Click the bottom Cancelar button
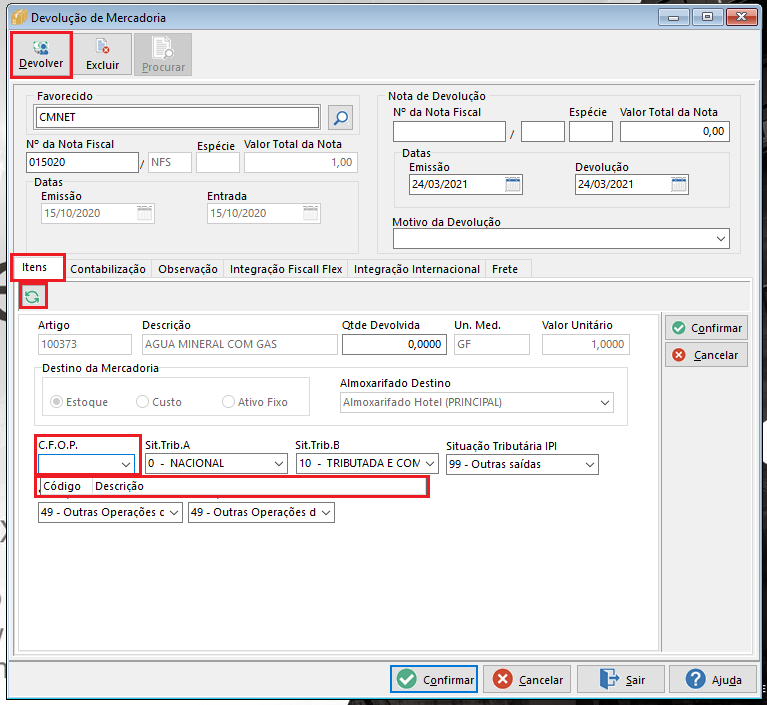Screen dimensions: 767x705 click(527, 679)
